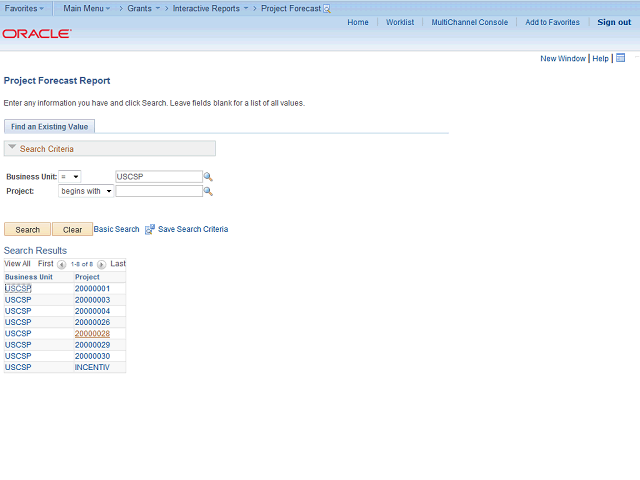Image resolution: width=640 pixels, height=480 pixels.
Task: Click the '1-8 of 8' row counter
Action: 82,264
